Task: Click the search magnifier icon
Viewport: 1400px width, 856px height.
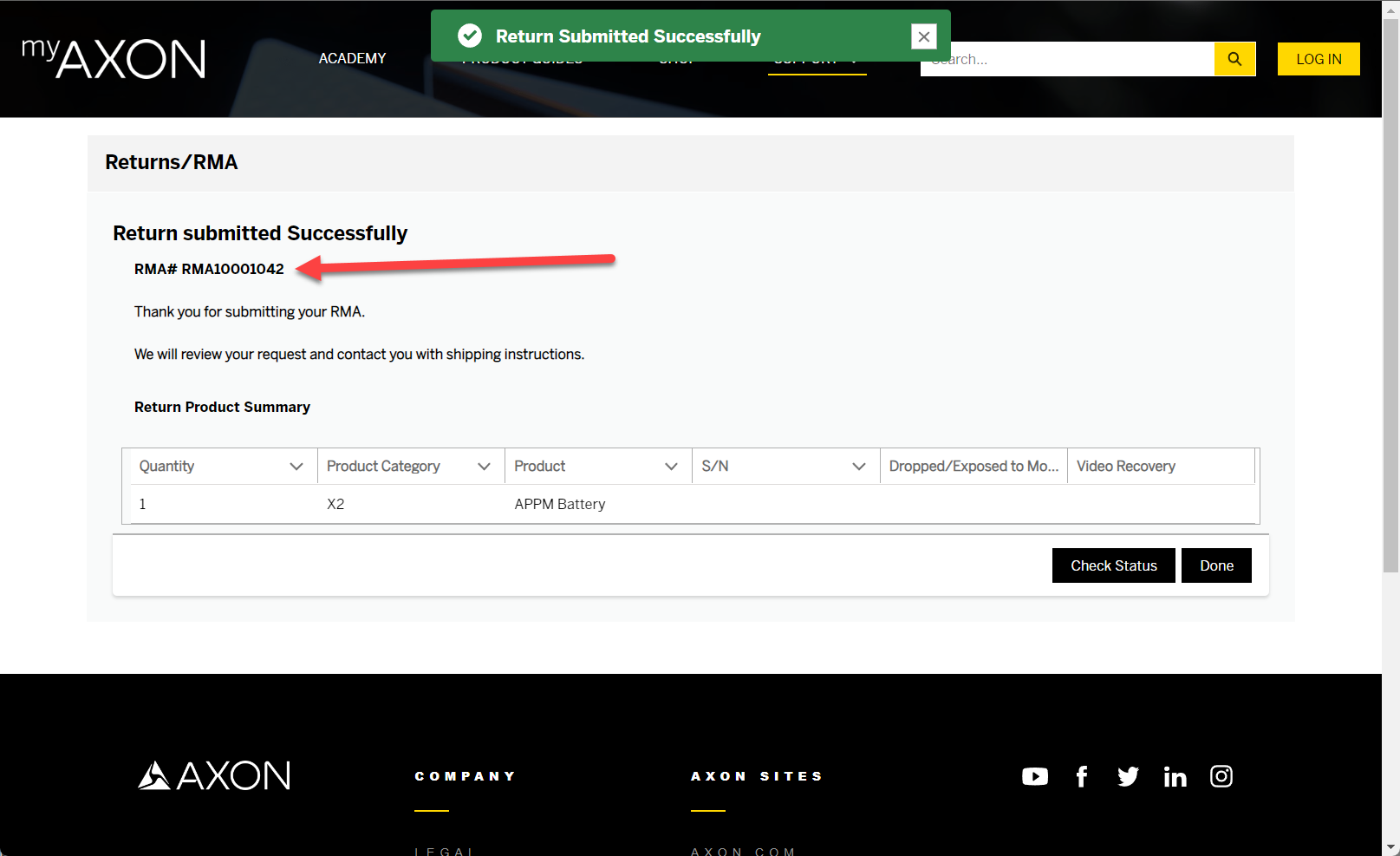Action: pos(1234,59)
